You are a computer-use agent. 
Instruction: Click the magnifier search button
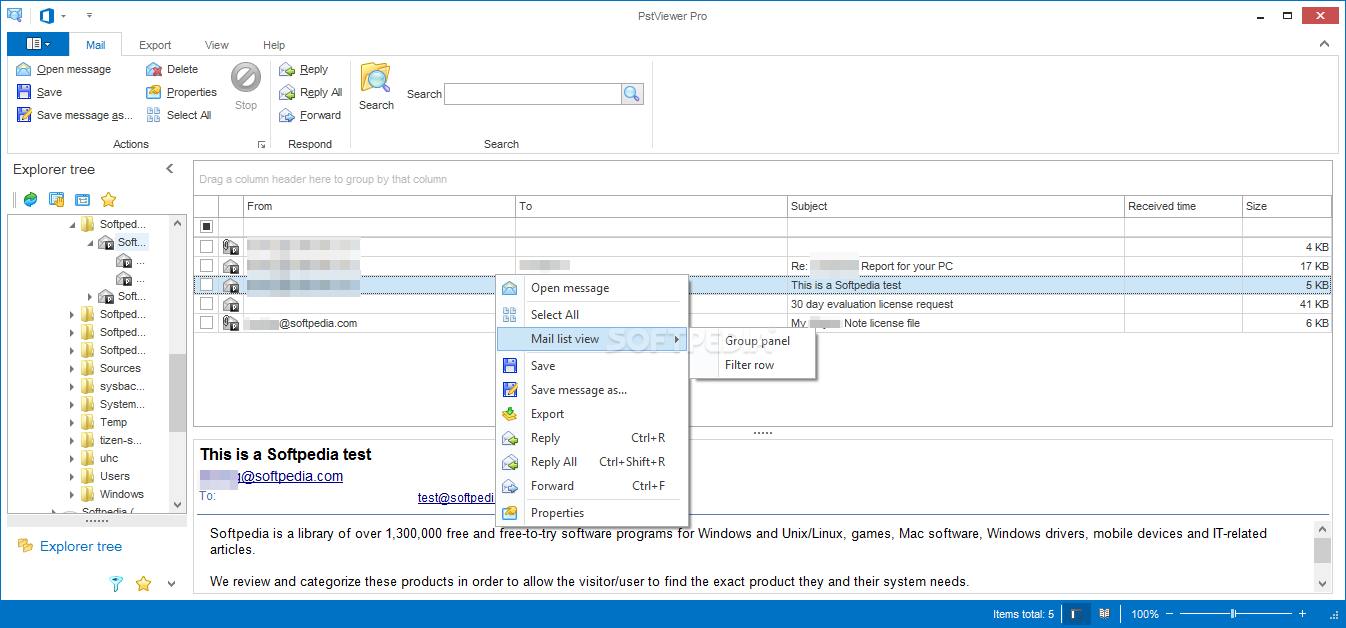[632, 94]
